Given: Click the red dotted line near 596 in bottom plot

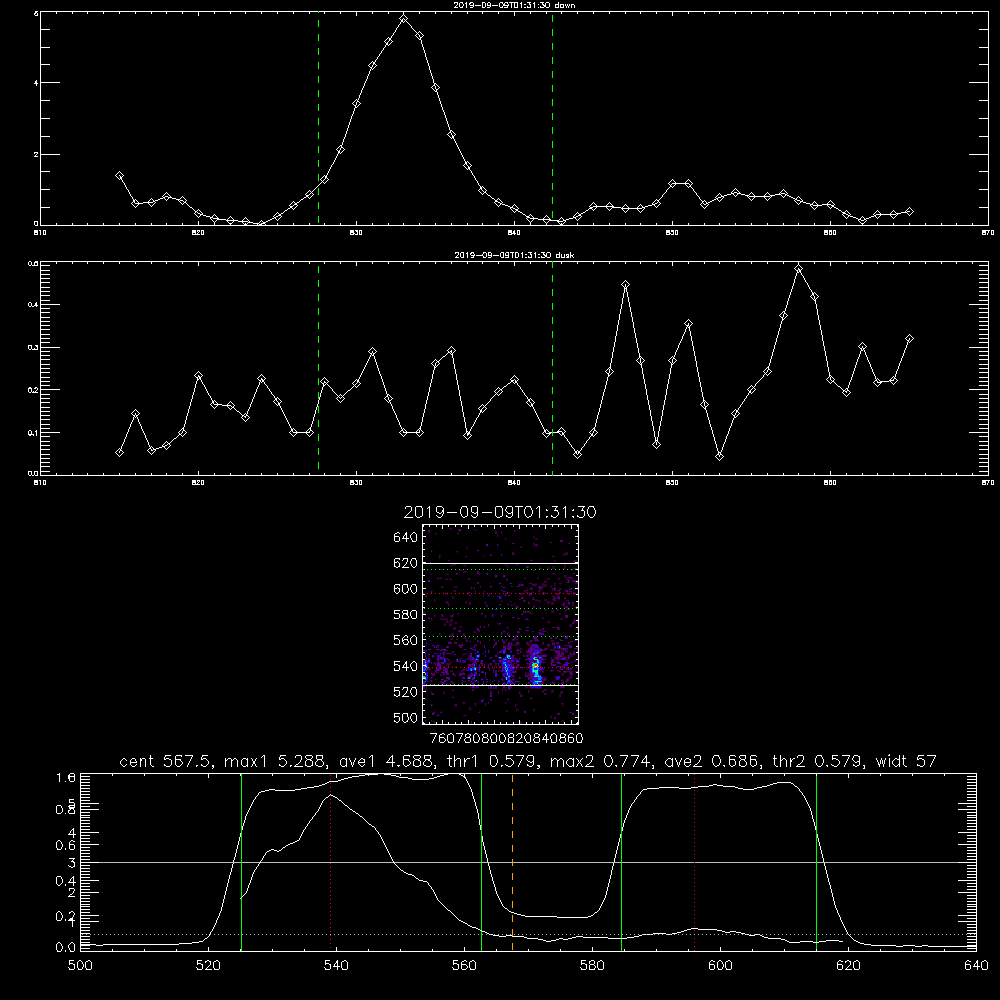Looking at the screenshot, I should point(695,862).
